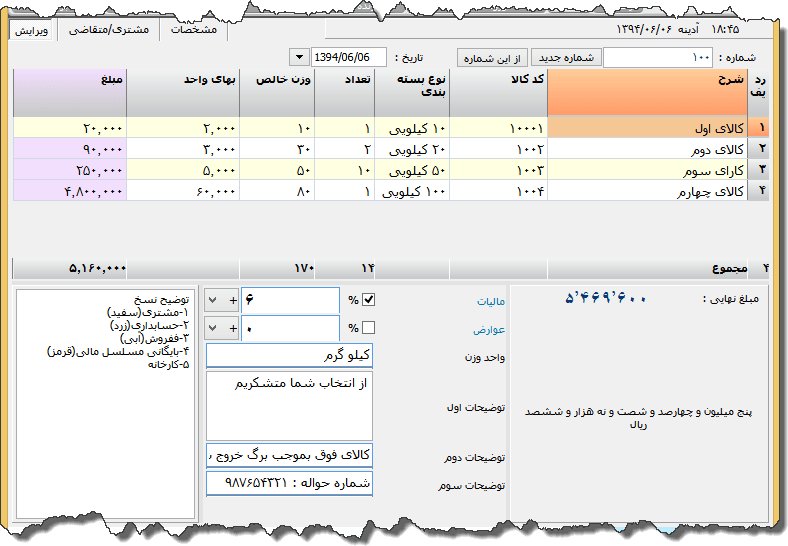Click the واحد وزن text field
Image resolution: width=788 pixels, height=546 pixels.
(x=289, y=356)
